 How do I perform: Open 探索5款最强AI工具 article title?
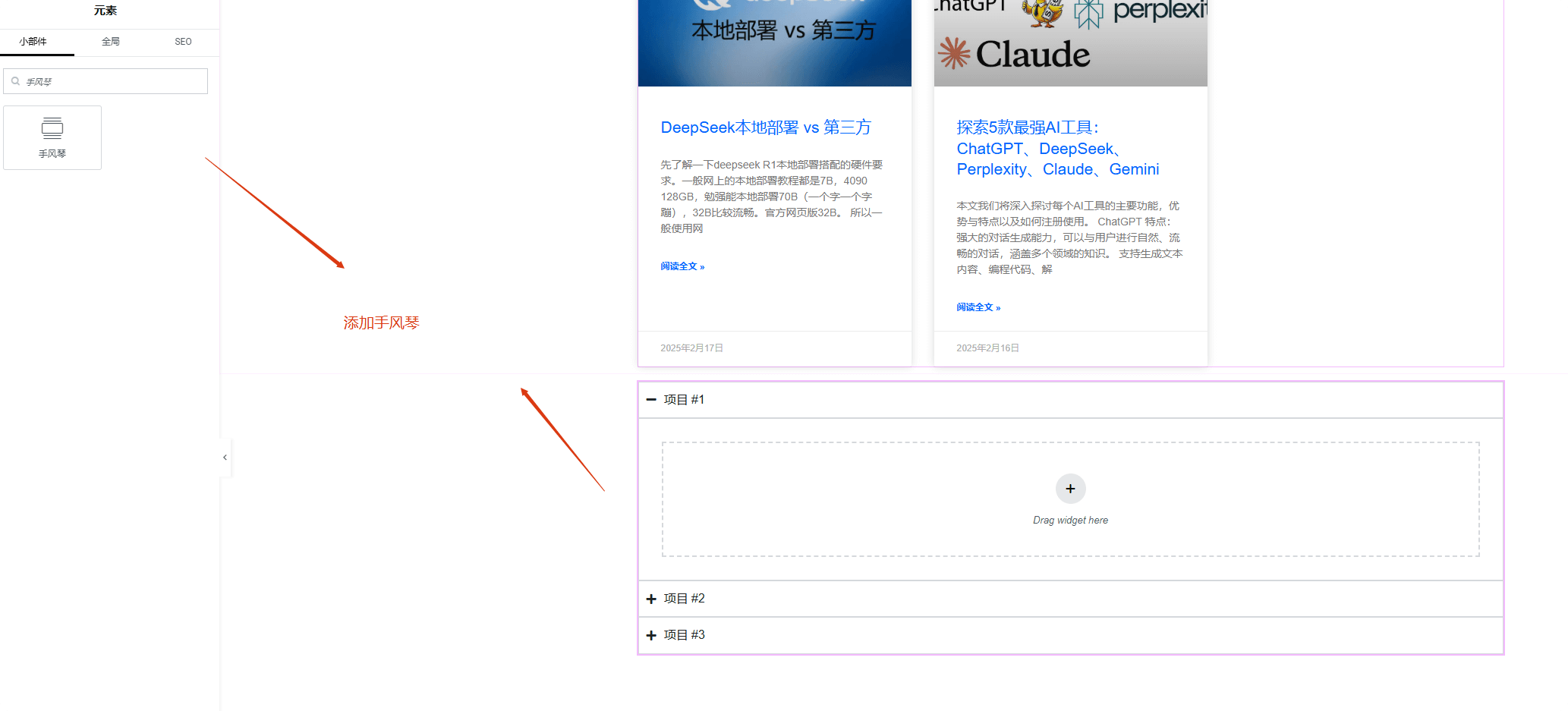tap(1058, 148)
